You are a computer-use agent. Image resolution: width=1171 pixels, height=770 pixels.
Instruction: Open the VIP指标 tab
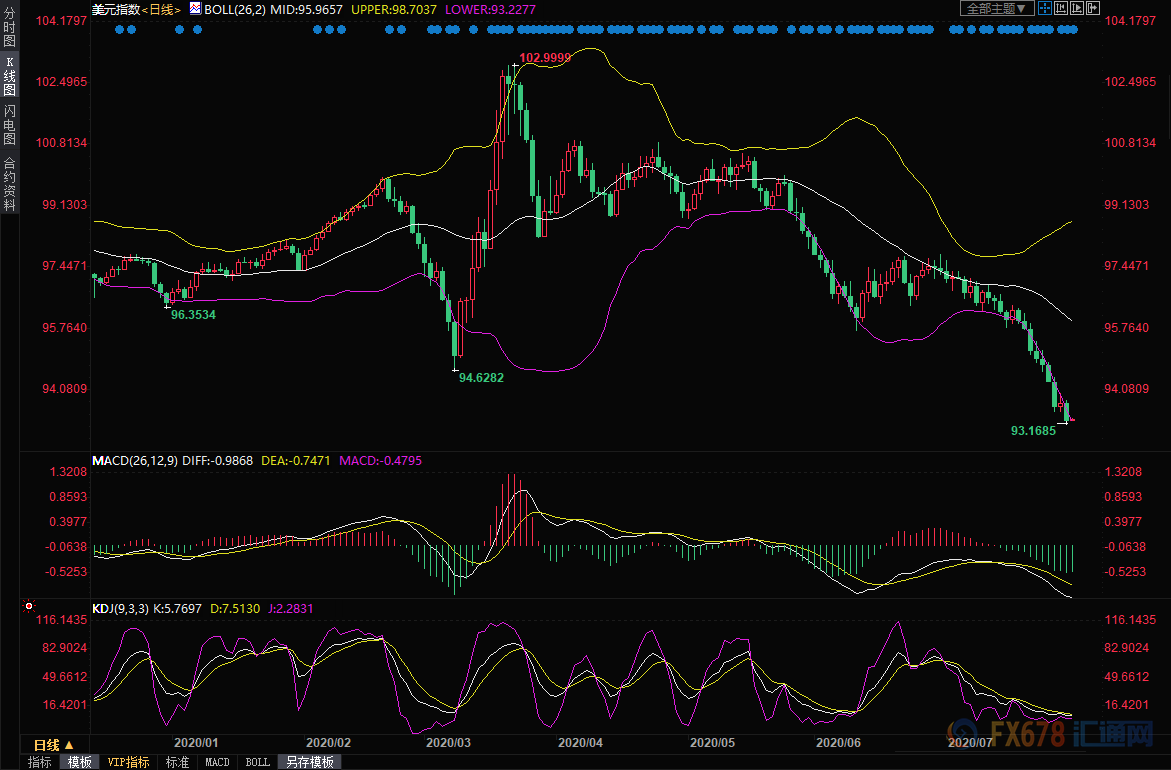pyautogui.click(x=128, y=762)
